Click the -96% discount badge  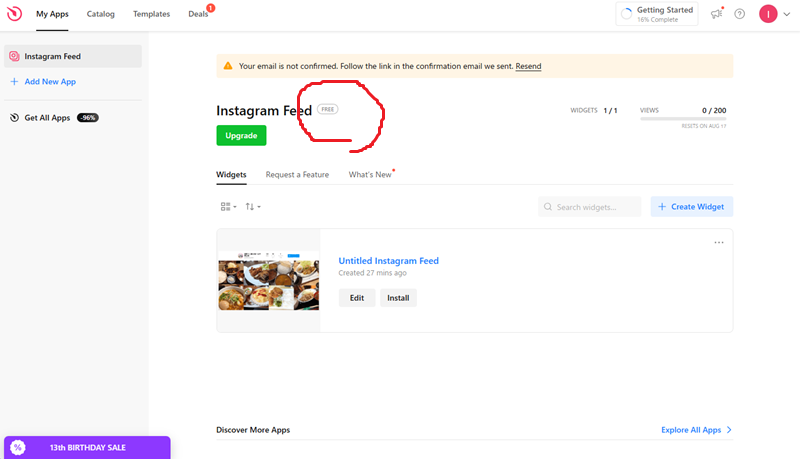[88, 118]
